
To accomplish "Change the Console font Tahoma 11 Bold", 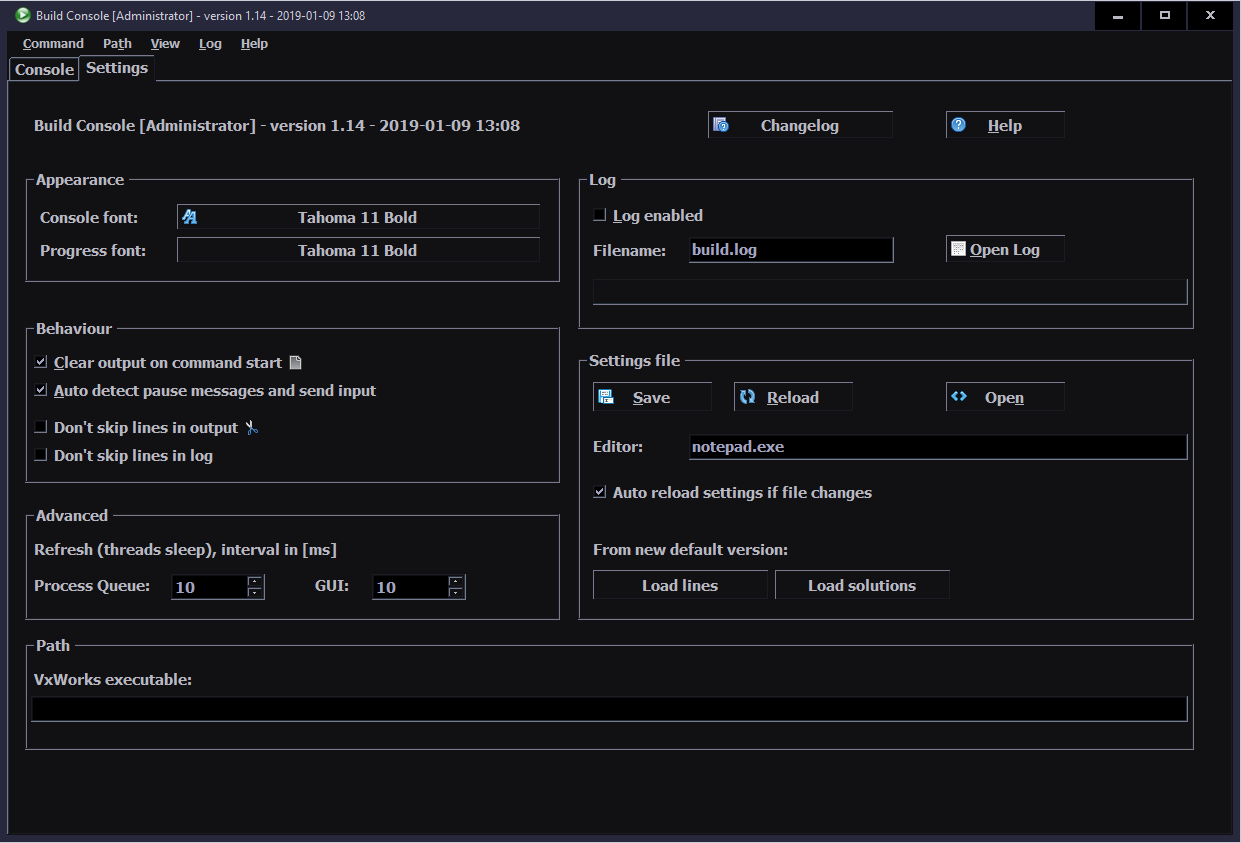I will [358, 217].
